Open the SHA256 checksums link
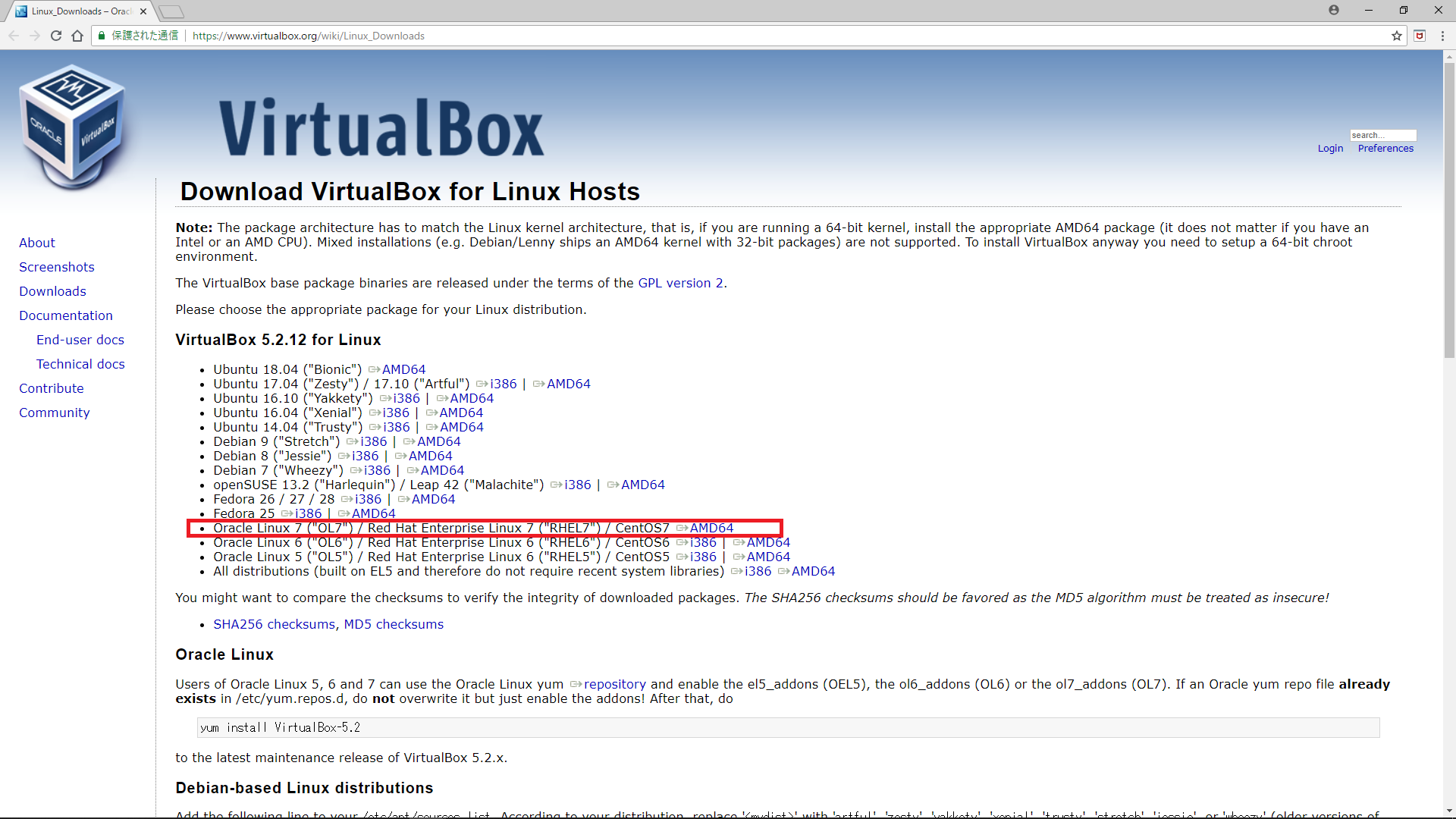 (274, 624)
